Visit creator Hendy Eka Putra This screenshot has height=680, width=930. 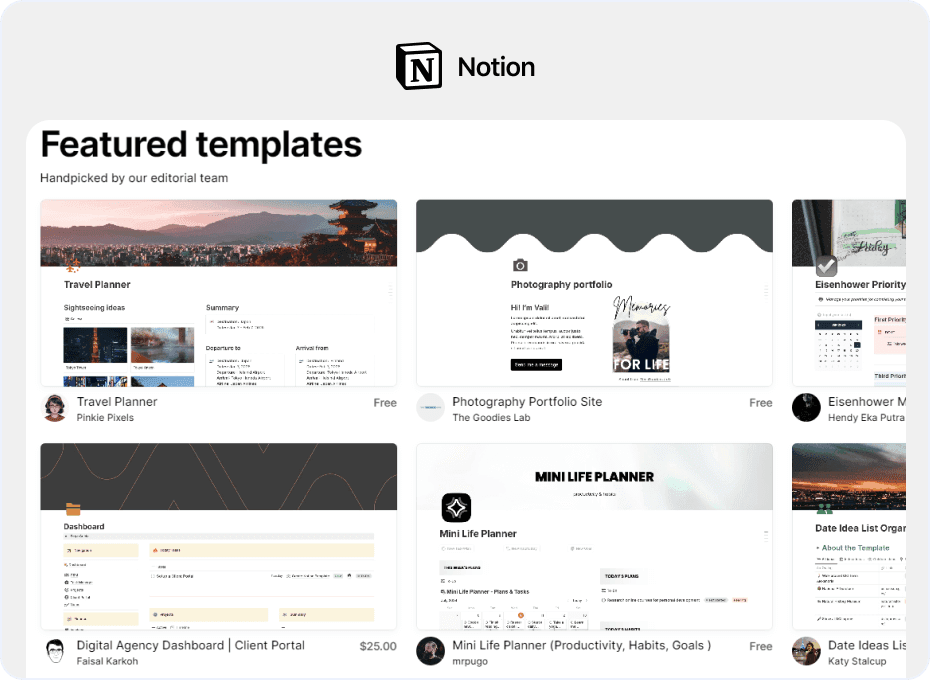866,418
